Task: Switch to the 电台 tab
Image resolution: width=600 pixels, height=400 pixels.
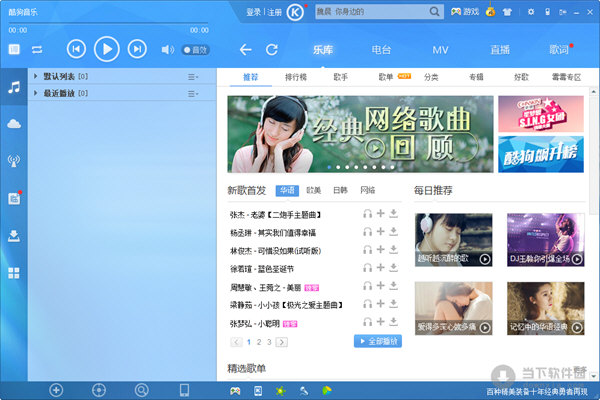Action: (381, 50)
